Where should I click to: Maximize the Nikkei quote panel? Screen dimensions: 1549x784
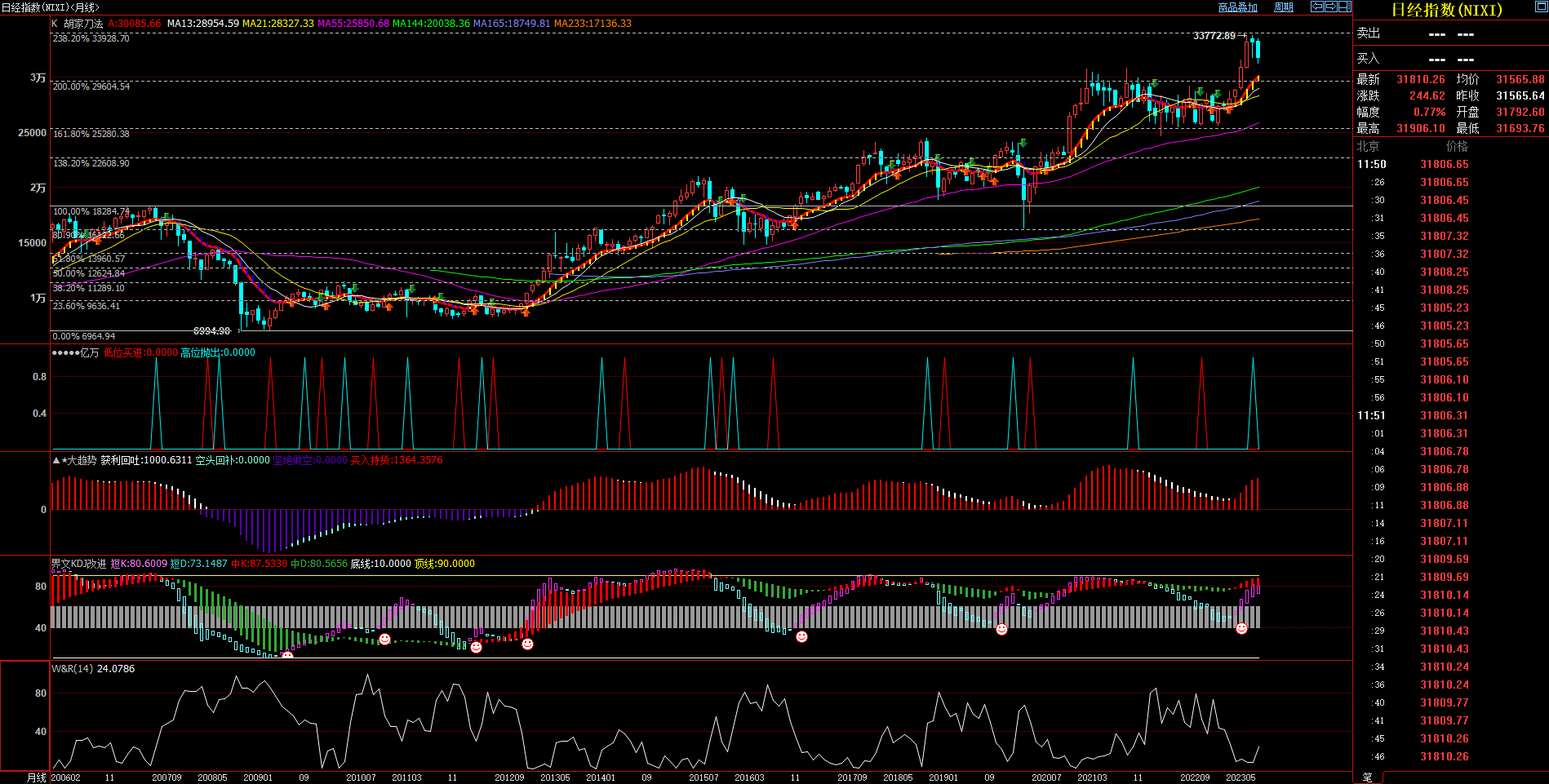click(x=1541, y=7)
